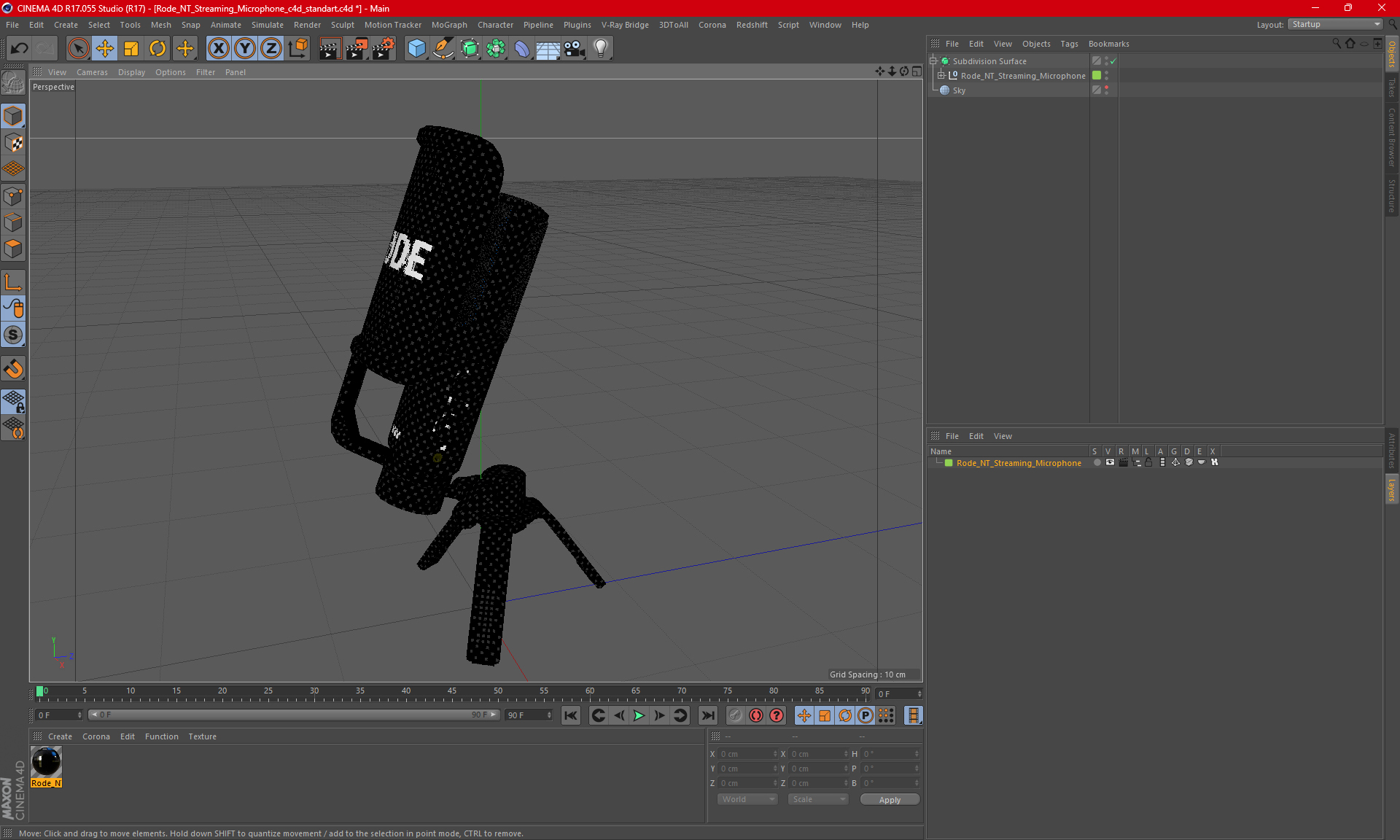Open the Attributes side tab
The image size is (1400, 840).
point(1391,450)
